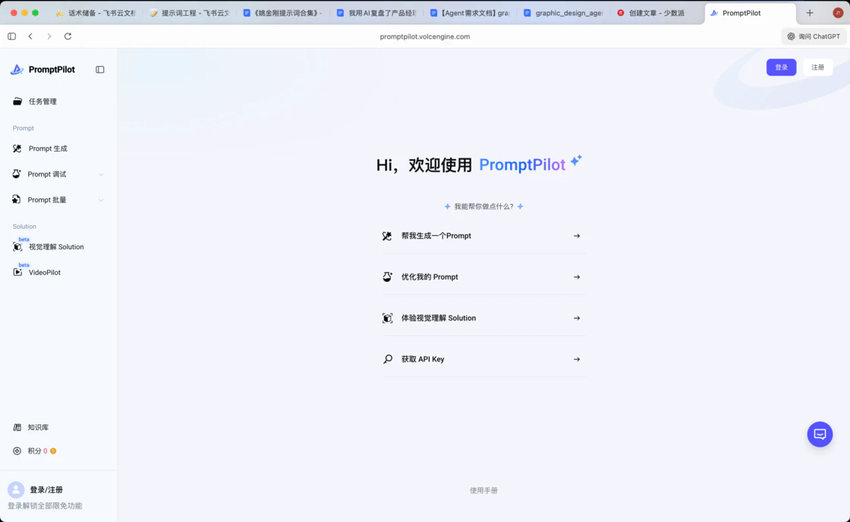The height and width of the screenshot is (522, 850).
Task: Click the user avatar icon at bottom left
Action: tap(16, 490)
